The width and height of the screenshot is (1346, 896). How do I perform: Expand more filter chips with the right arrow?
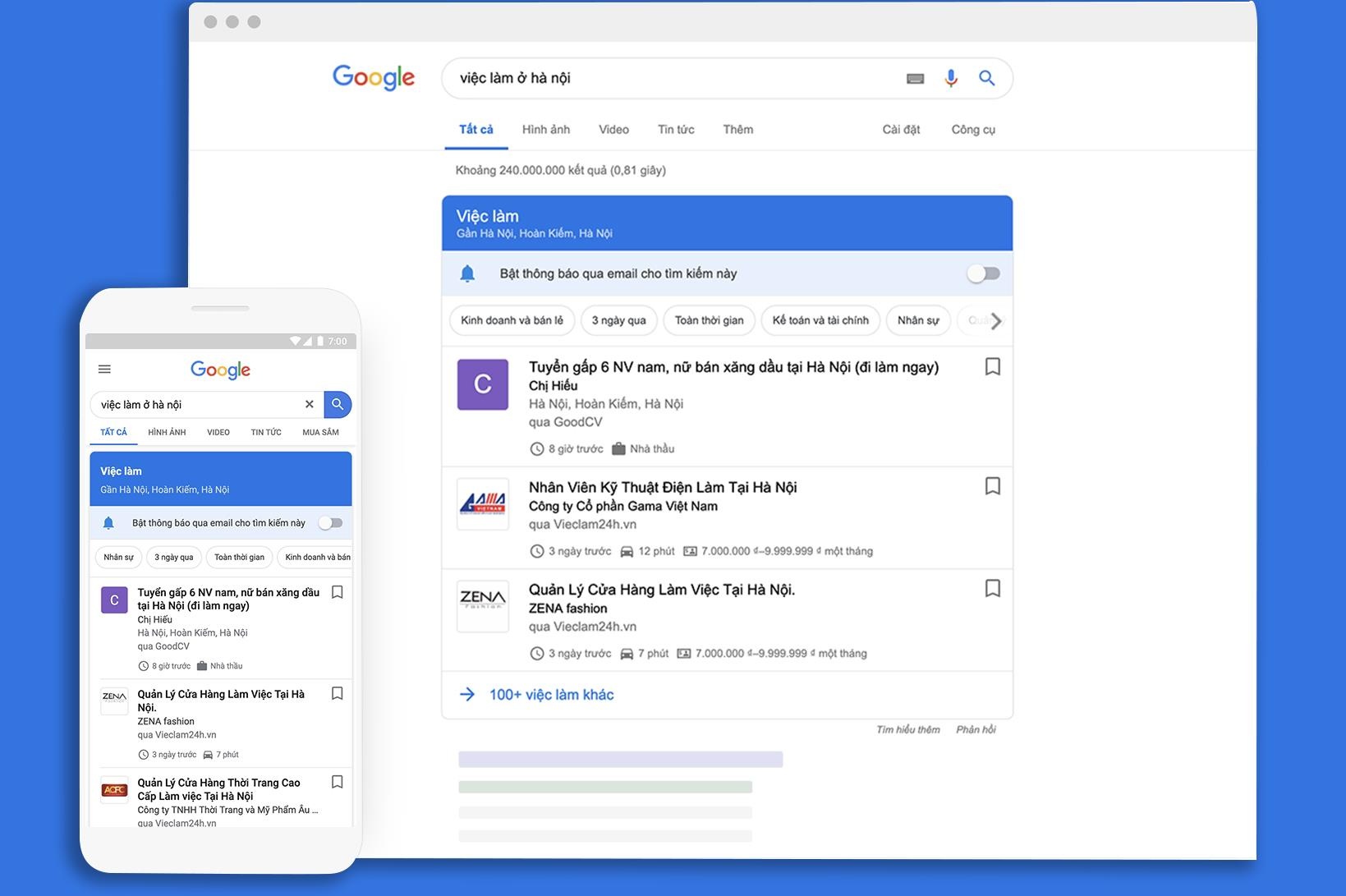996,321
